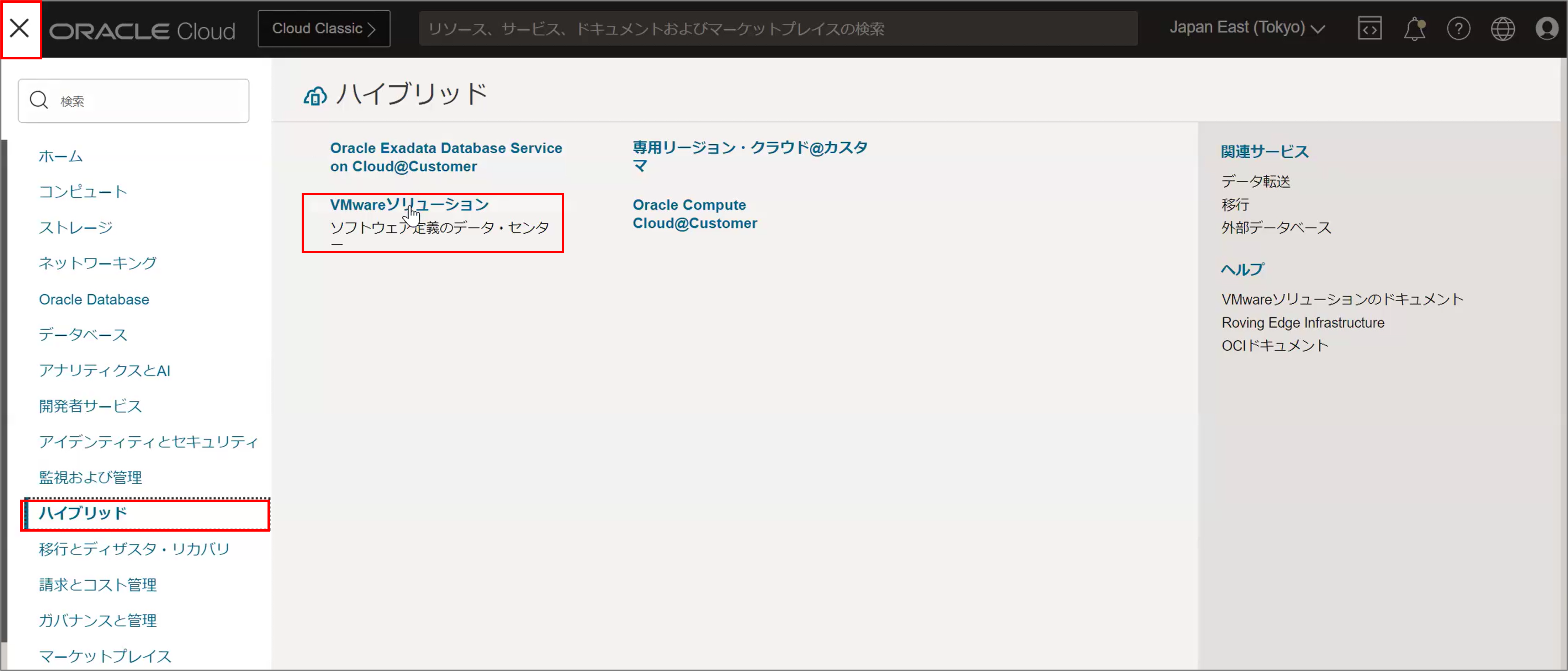Select コンピュート in the navigation menu
Viewport: 1568px width, 671px height.
[x=83, y=192]
